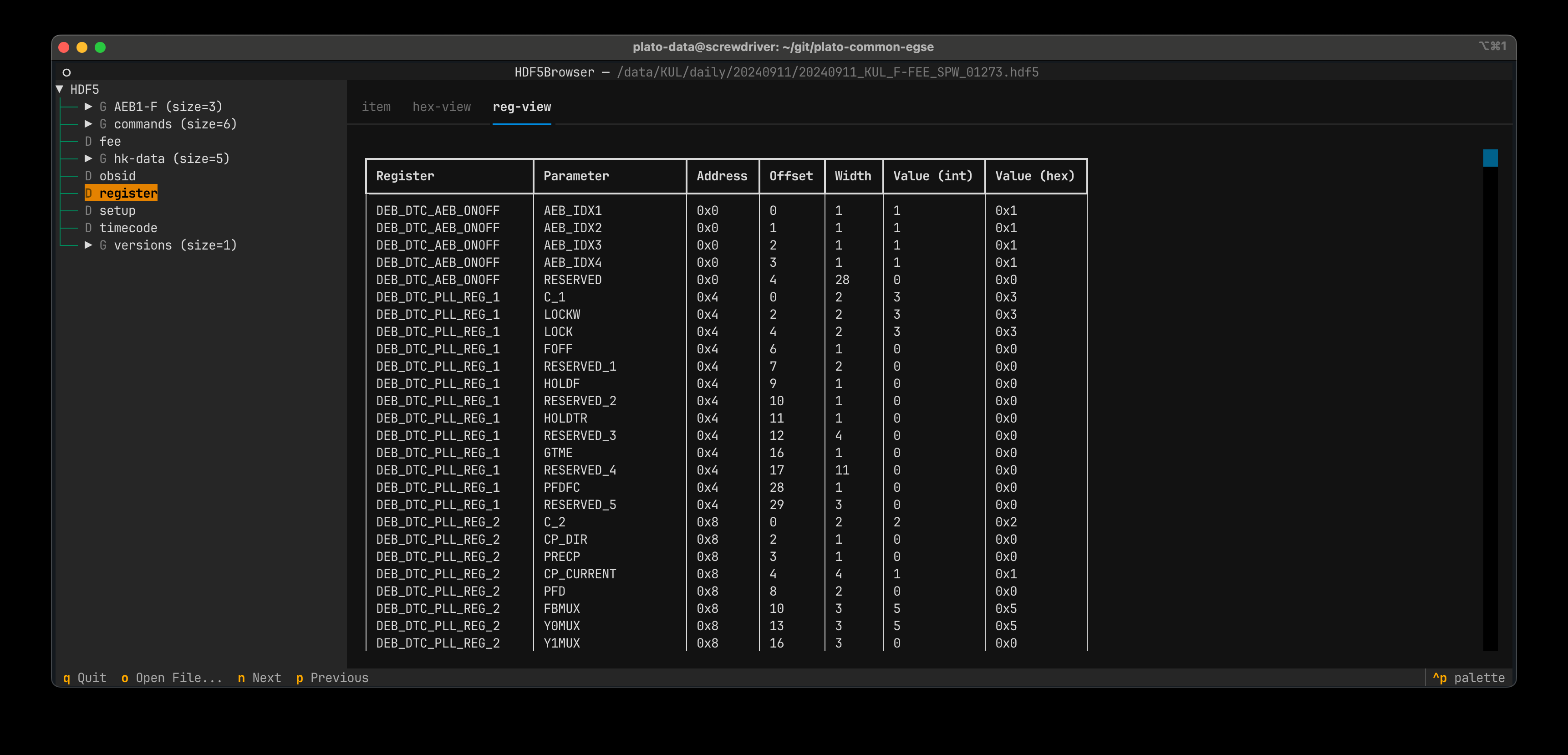Expand the AEB1-F group arrow
The height and width of the screenshot is (755, 1568).
(88, 107)
